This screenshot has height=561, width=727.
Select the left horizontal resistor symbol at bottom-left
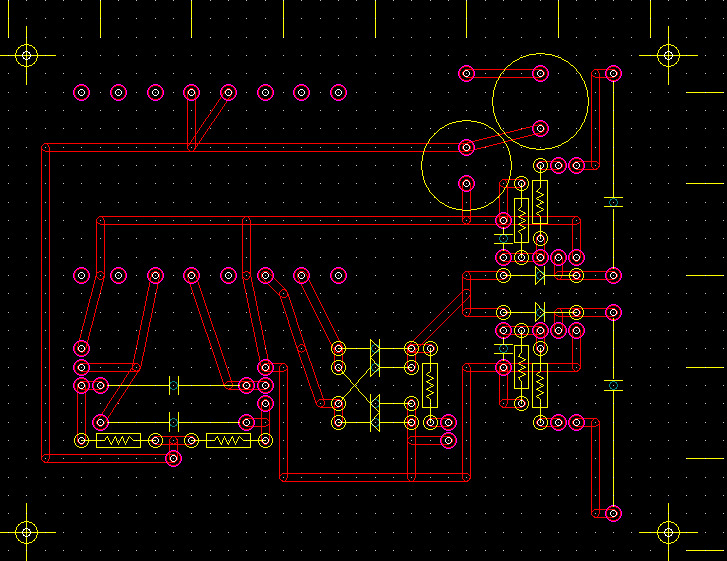pos(118,440)
